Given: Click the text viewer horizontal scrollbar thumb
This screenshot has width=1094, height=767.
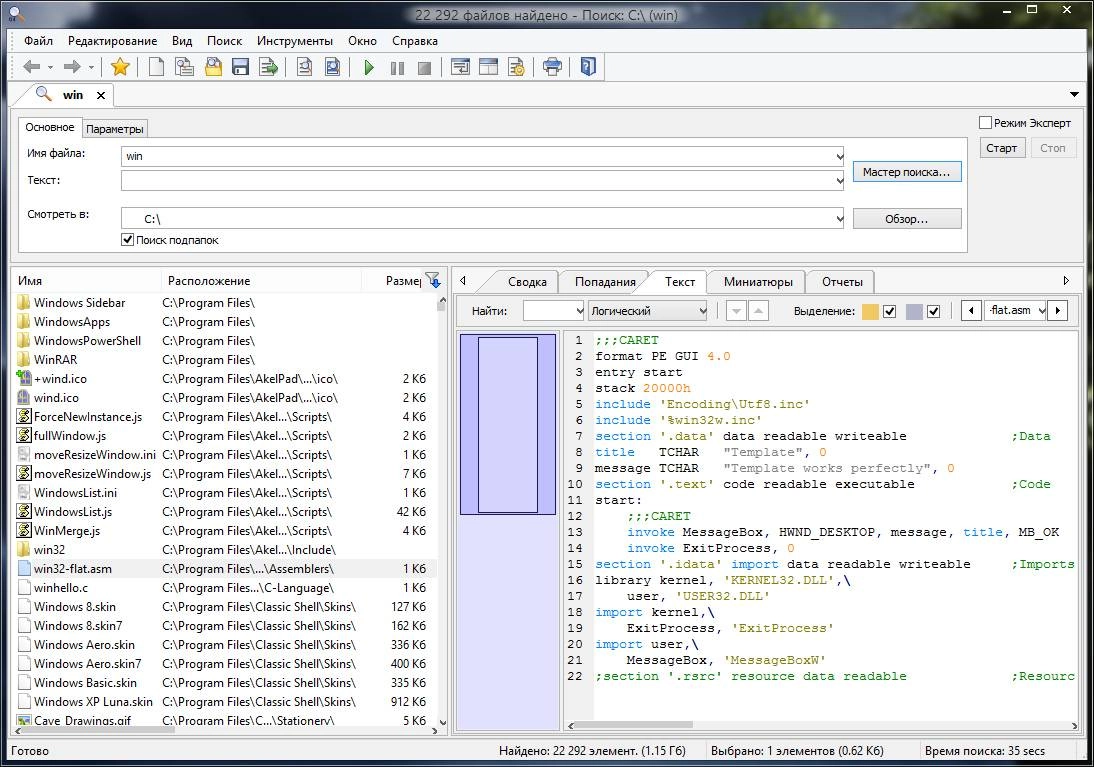Looking at the screenshot, I should click(x=635, y=725).
